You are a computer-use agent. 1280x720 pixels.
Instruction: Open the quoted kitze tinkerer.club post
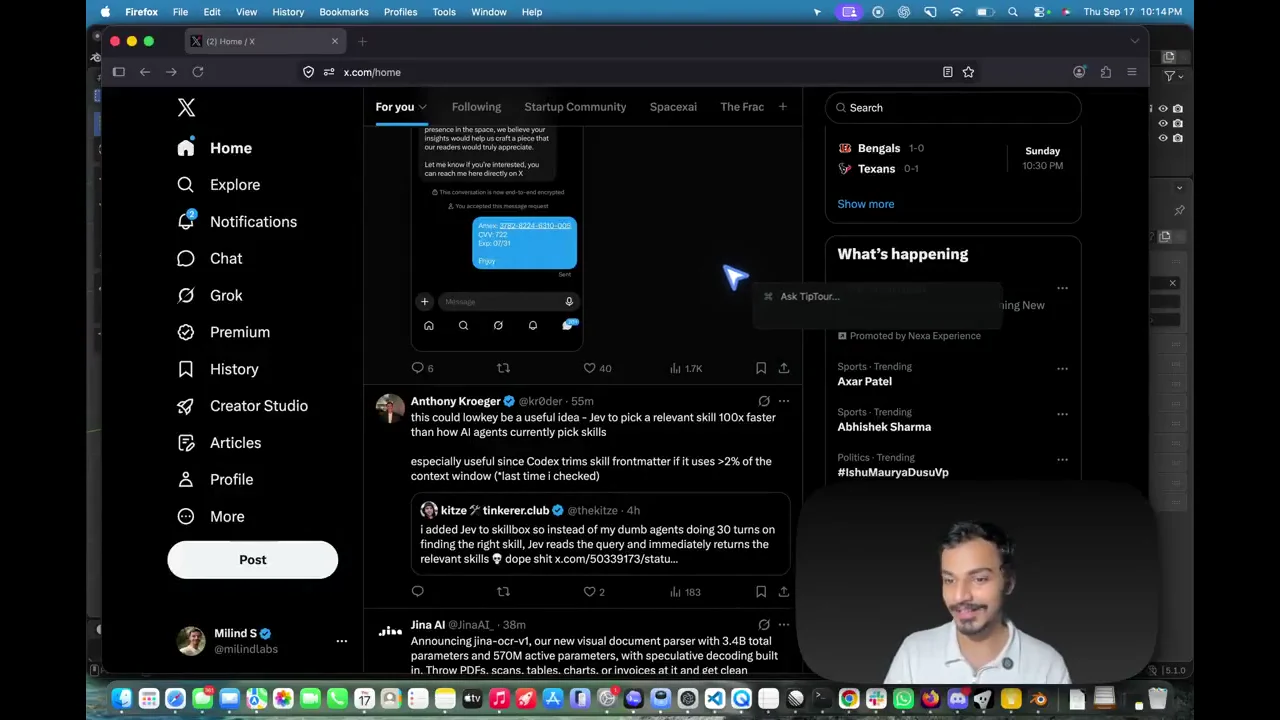[x=601, y=534]
